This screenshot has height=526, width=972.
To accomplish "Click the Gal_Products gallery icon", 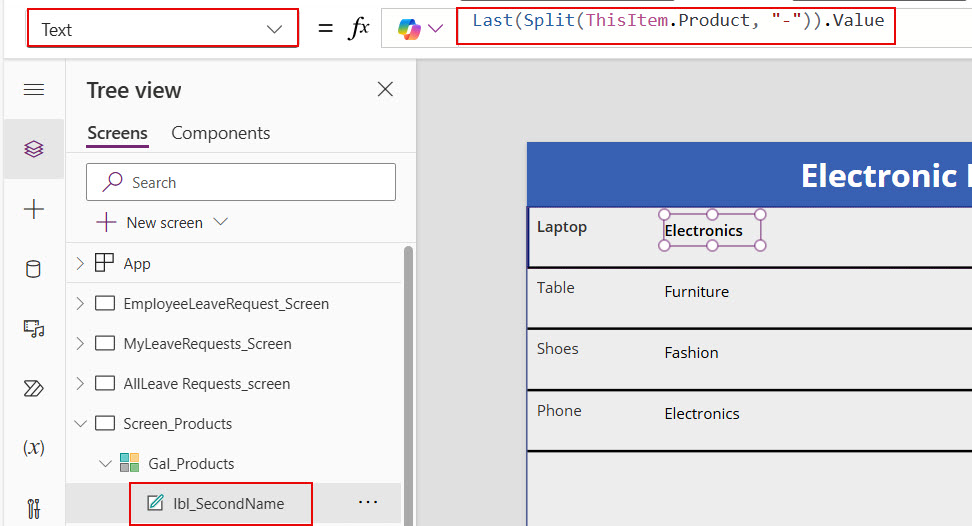I will pos(130,463).
